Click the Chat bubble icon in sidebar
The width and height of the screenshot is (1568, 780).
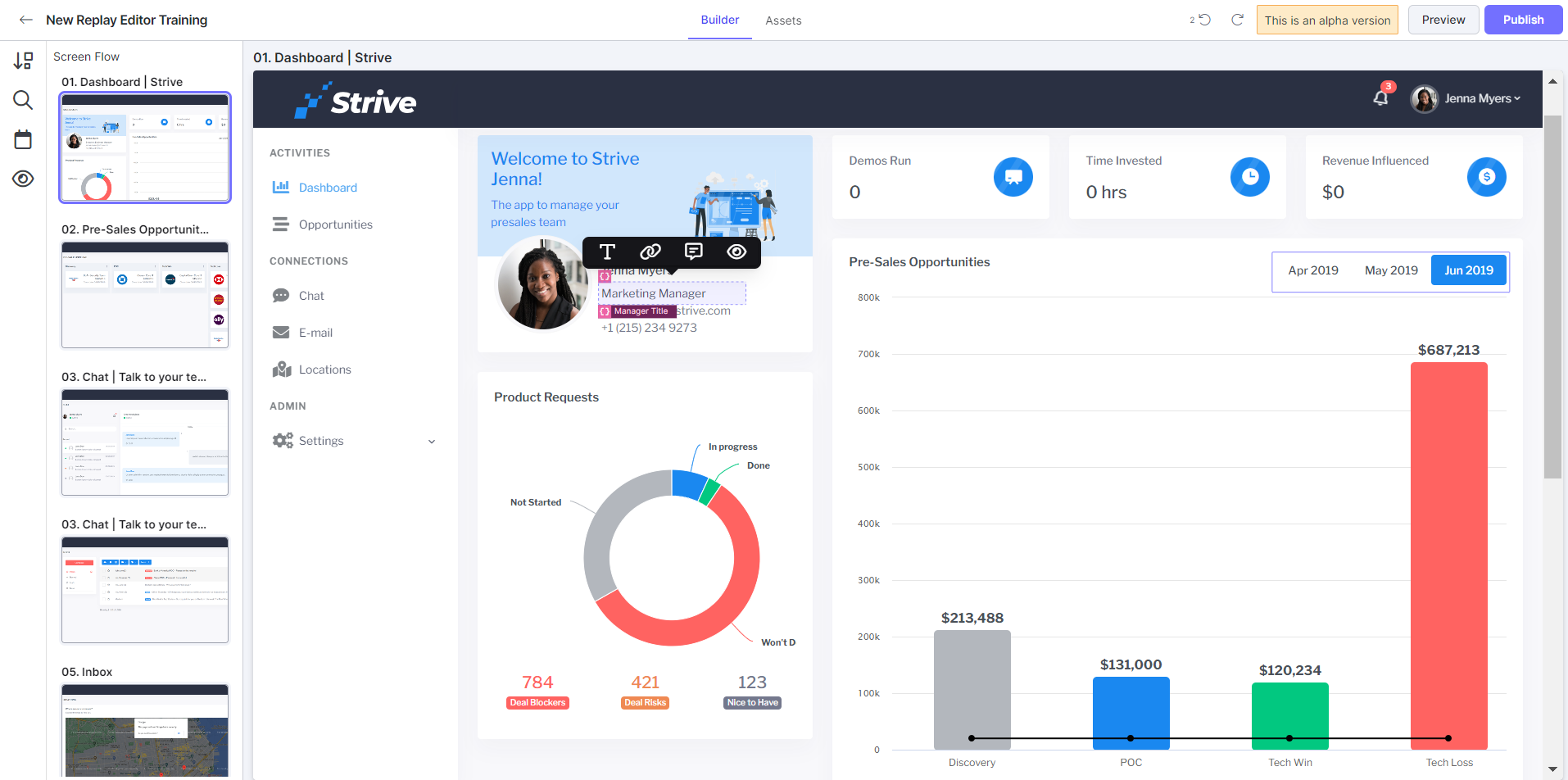click(x=281, y=295)
